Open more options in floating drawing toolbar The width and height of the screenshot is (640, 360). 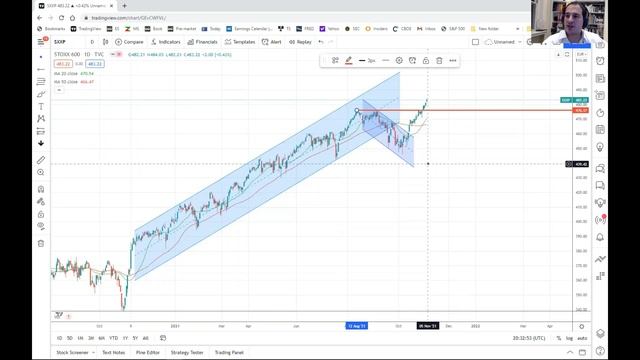453,60
